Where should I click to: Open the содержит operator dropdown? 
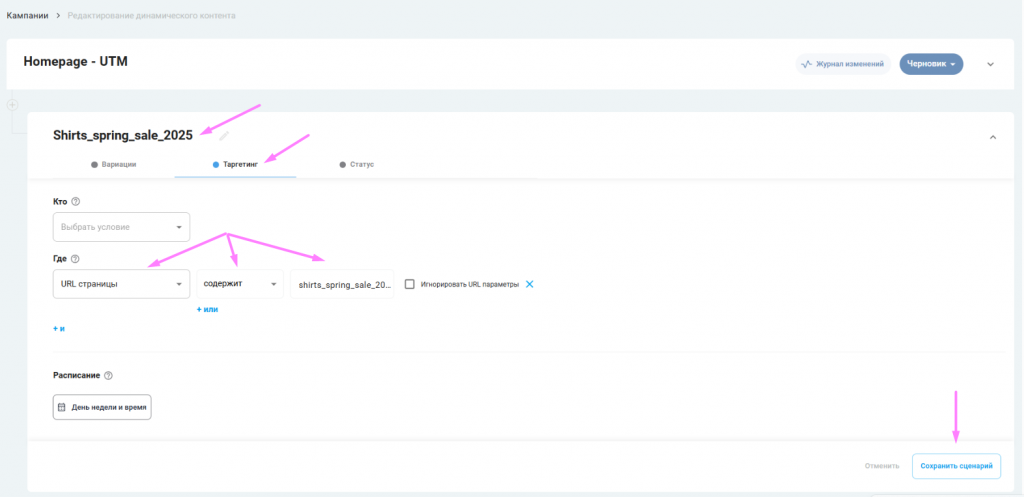pos(240,284)
